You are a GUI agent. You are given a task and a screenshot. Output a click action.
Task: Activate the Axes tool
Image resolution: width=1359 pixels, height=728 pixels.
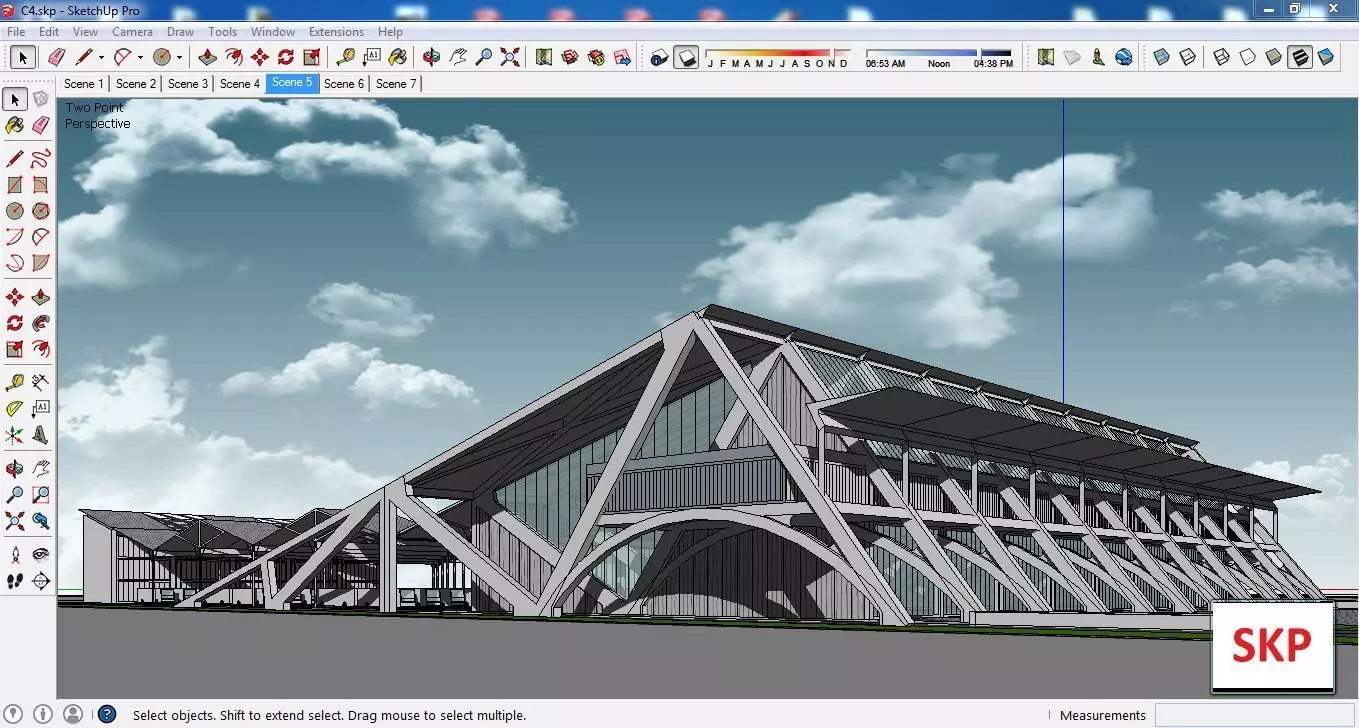tap(15, 435)
